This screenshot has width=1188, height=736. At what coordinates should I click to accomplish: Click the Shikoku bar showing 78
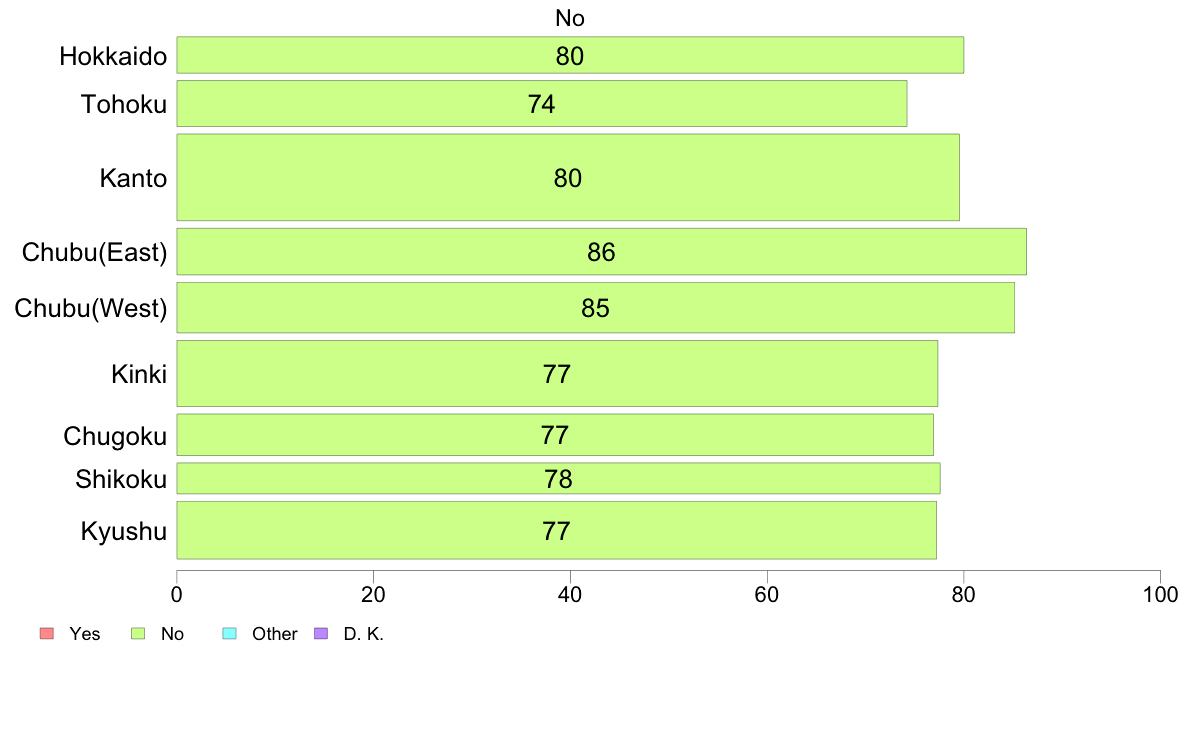point(558,479)
